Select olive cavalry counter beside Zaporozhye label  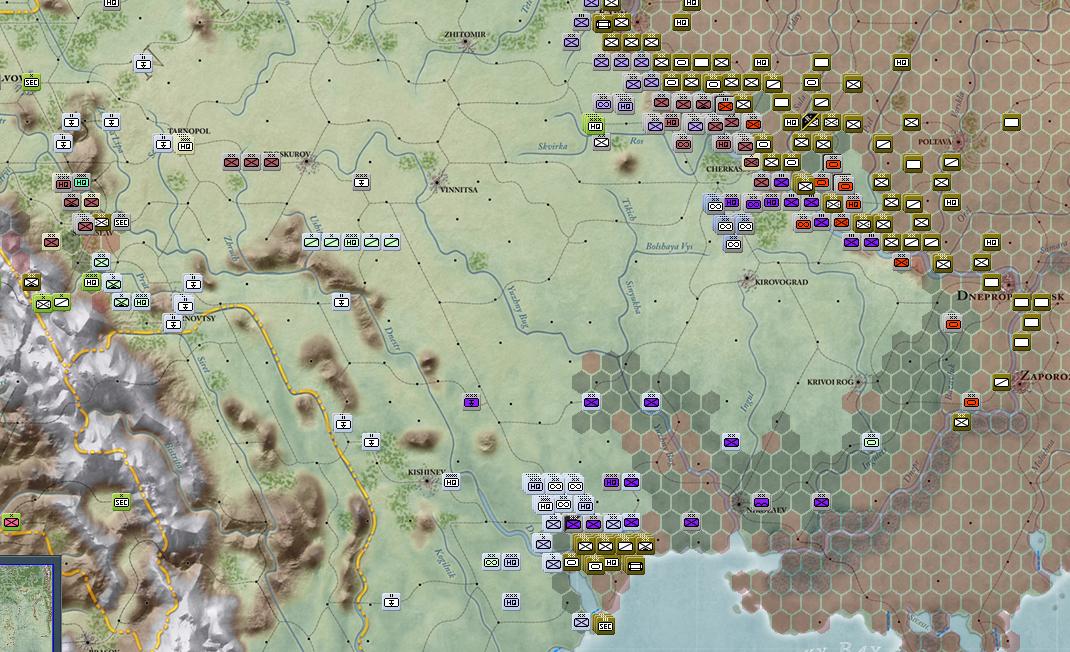(x=1001, y=382)
